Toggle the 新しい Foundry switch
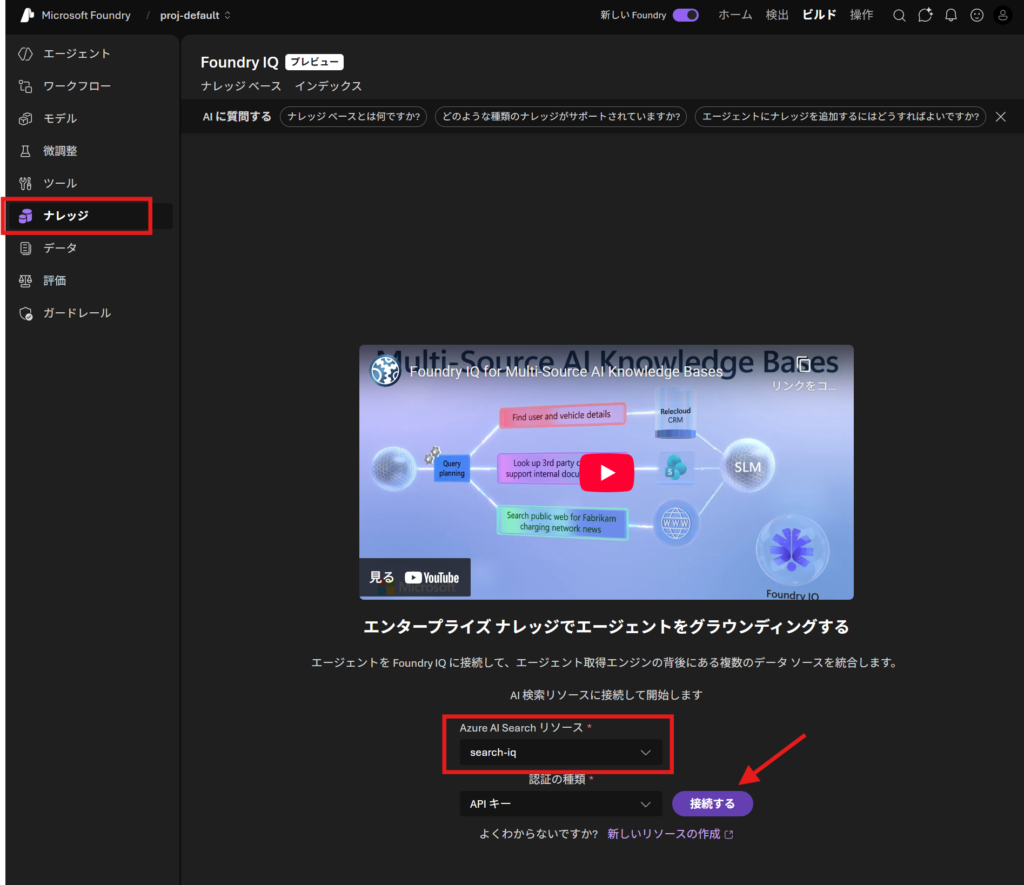This screenshot has width=1024, height=885. pyautogui.click(x=685, y=15)
